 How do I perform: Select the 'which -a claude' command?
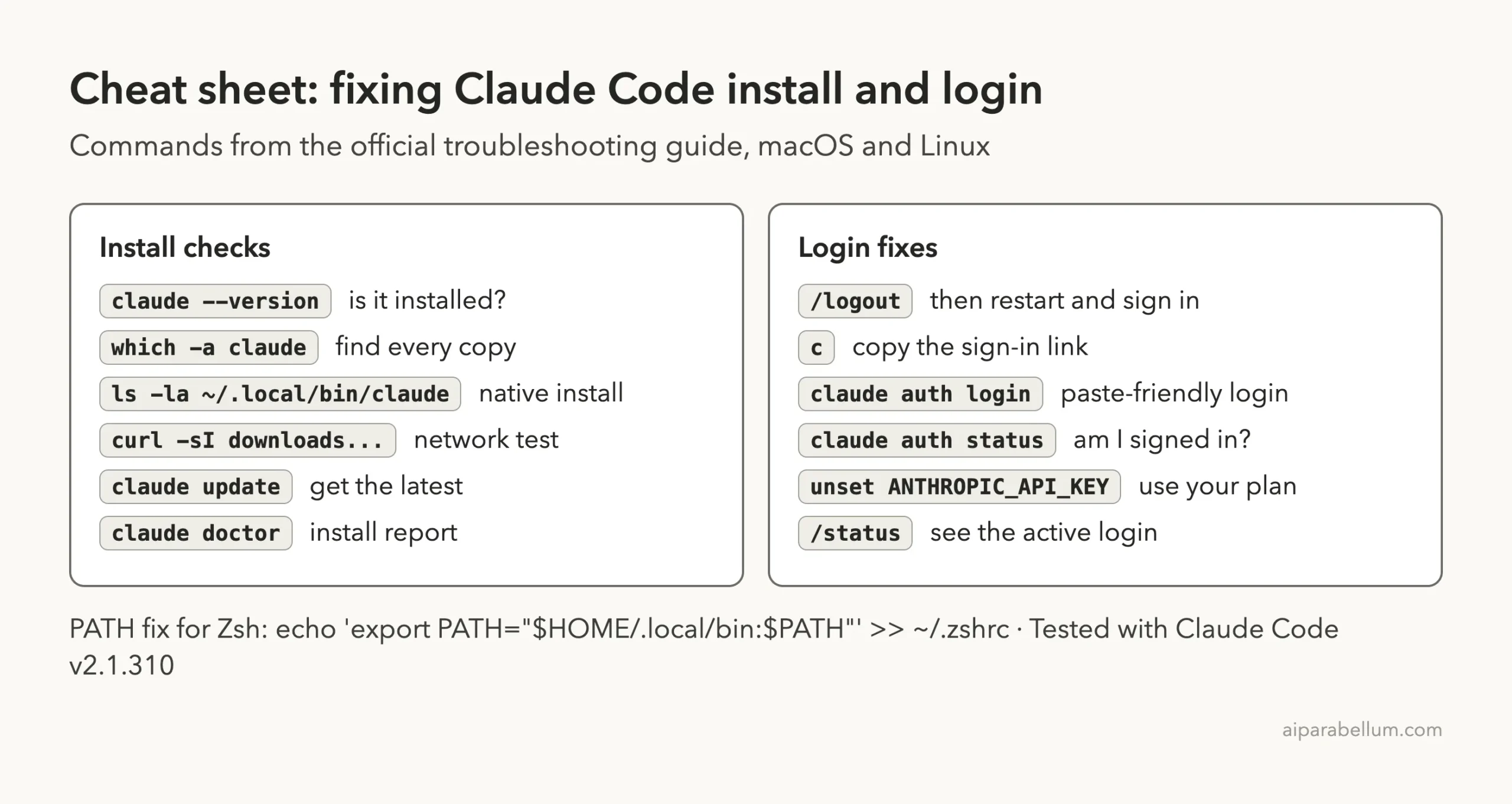tap(208, 347)
